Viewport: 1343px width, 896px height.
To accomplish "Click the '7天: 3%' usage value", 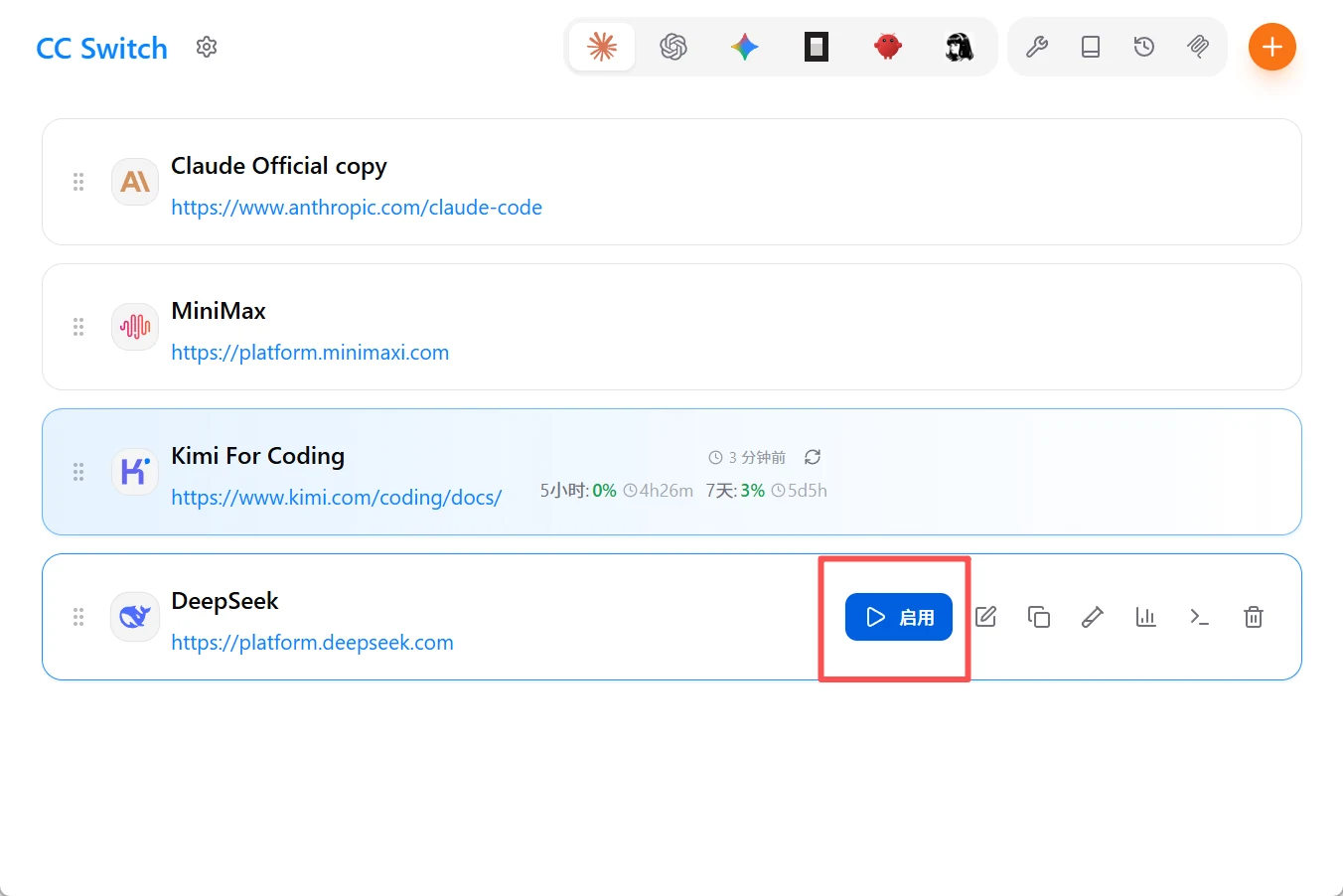I will click(735, 491).
